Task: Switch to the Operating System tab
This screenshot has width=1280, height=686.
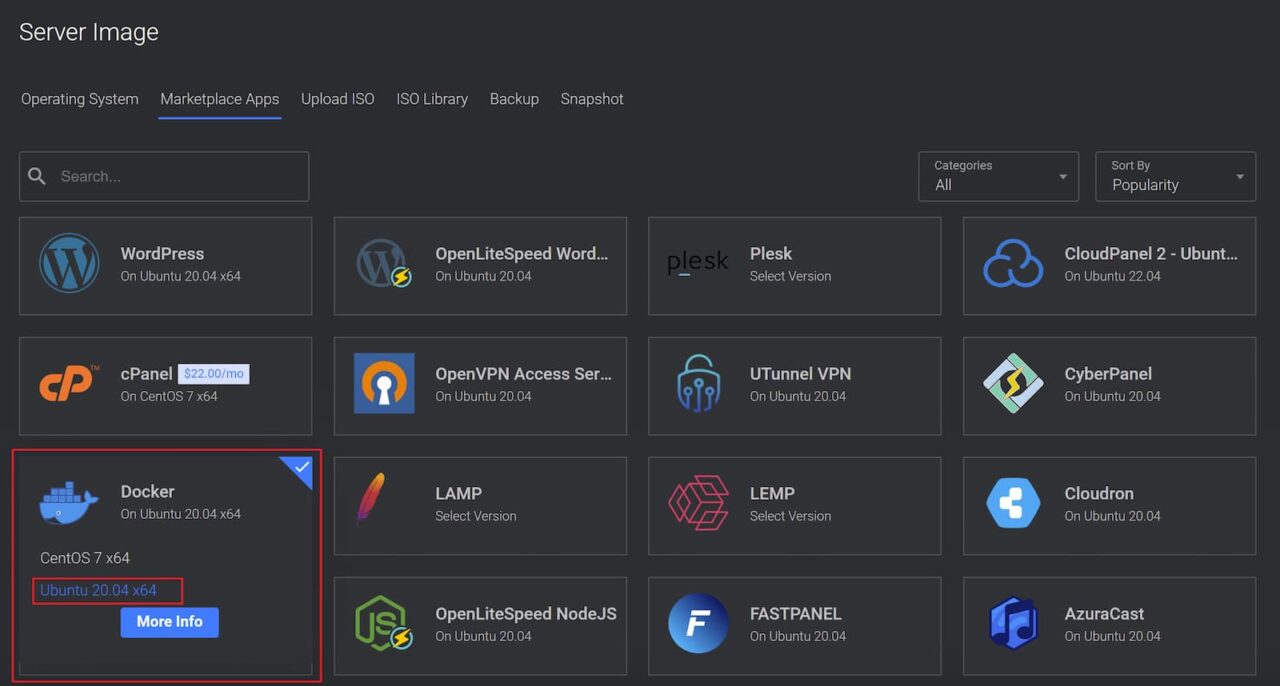Action: tap(80, 99)
